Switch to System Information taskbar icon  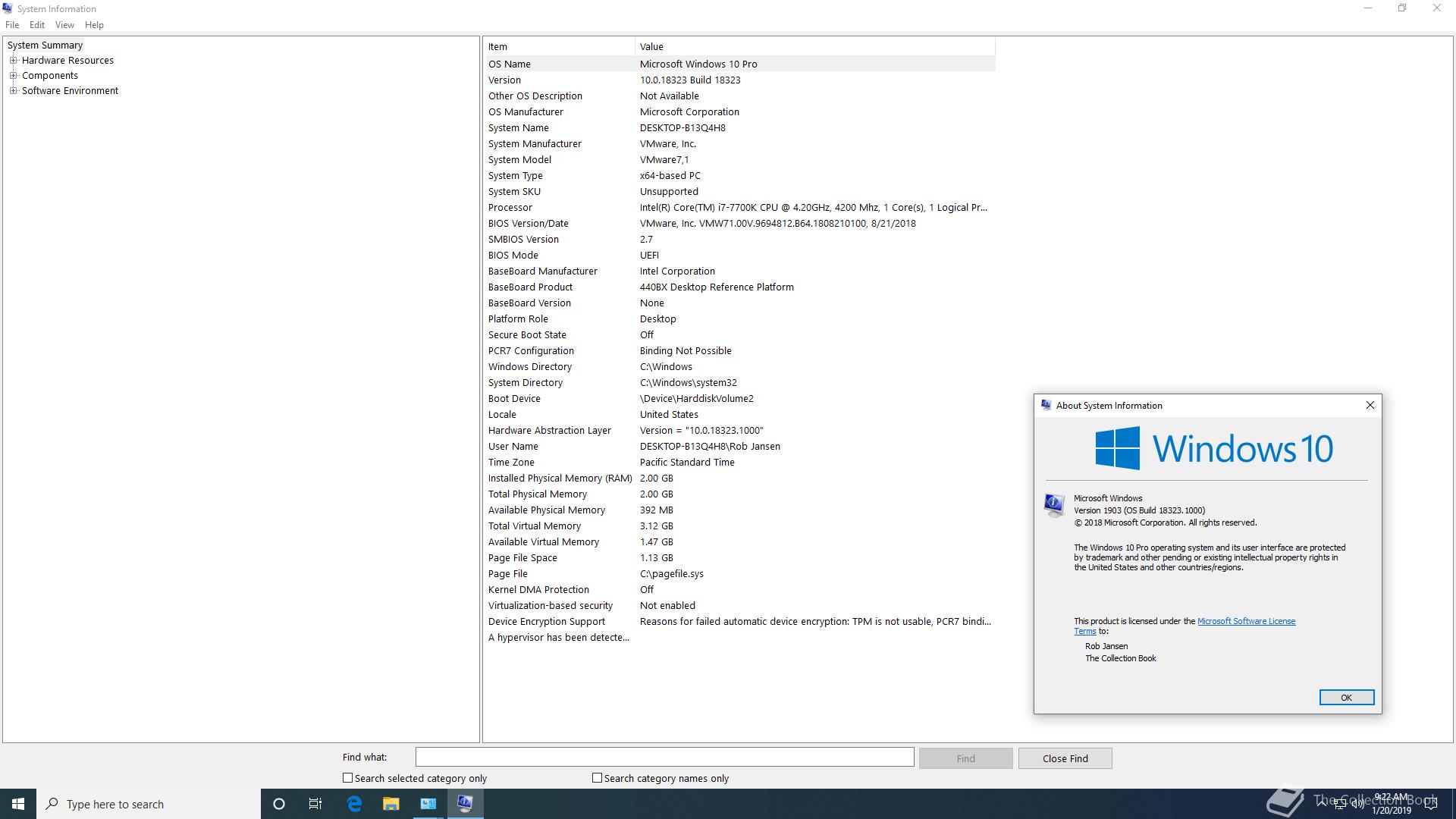[x=465, y=804]
